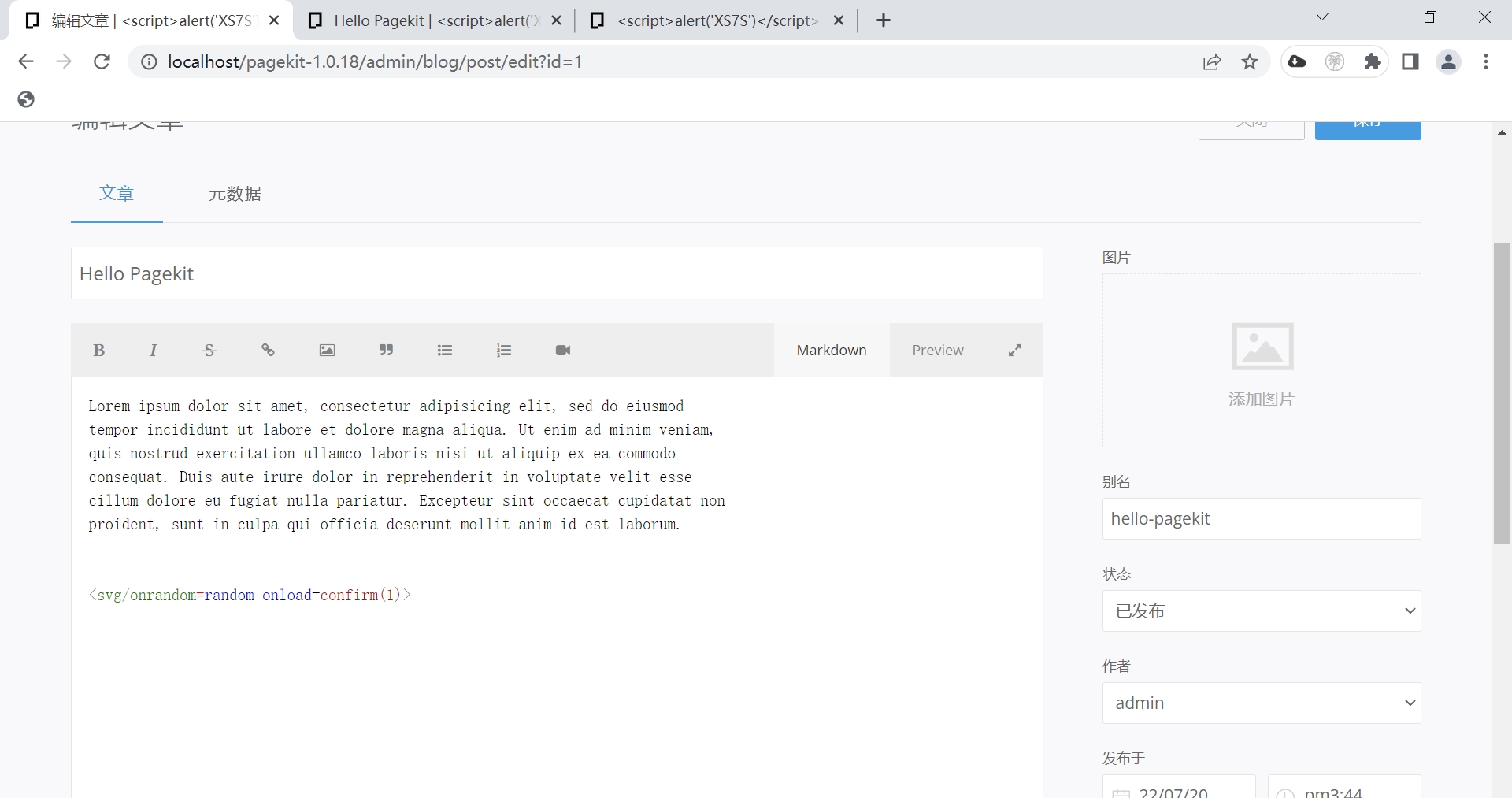The image size is (1512, 798).
Task: Expand the editor to fullscreen
Action: point(1015,351)
